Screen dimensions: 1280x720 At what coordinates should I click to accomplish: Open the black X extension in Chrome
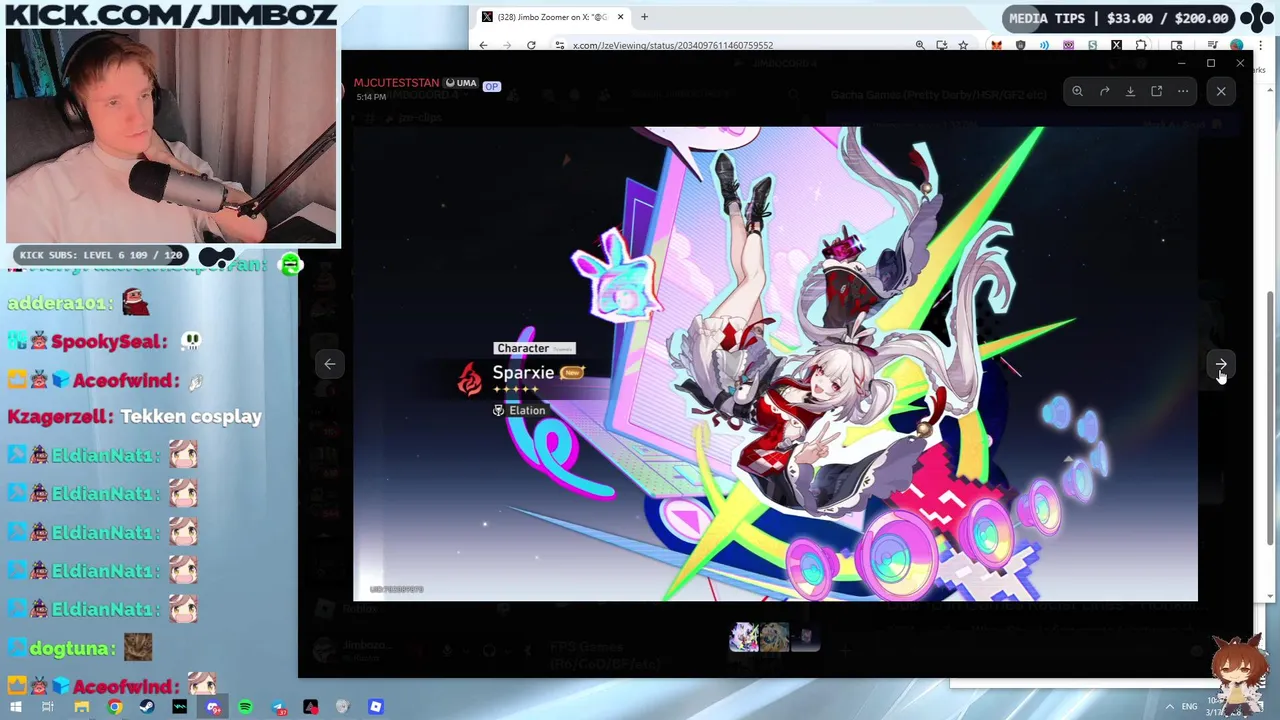(1116, 45)
